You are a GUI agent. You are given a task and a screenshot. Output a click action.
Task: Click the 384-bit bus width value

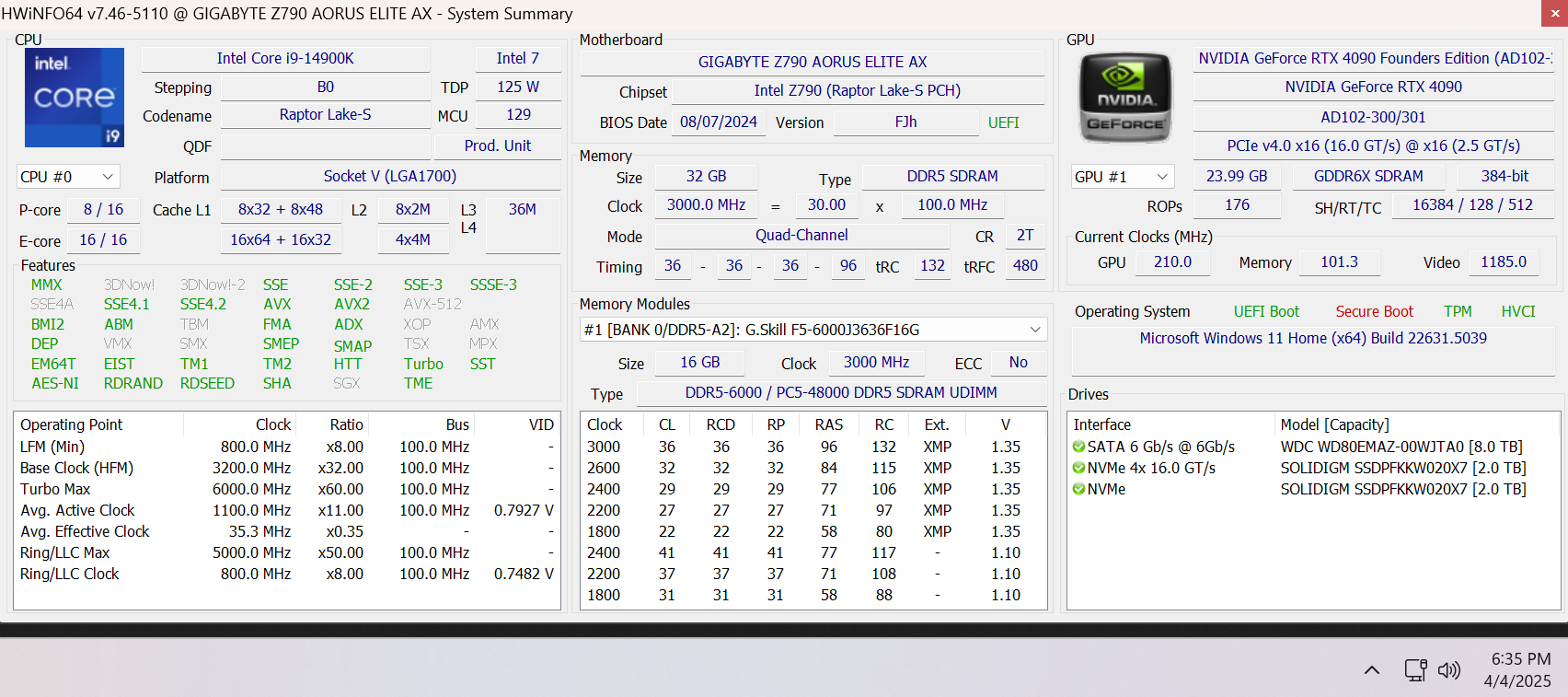(1505, 176)
